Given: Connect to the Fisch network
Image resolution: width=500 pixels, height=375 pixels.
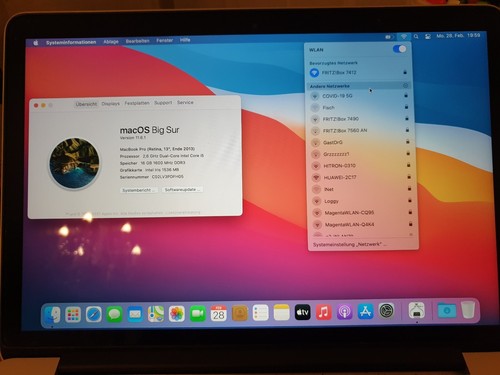Looking at the screenshot, I should click(360, 107).
